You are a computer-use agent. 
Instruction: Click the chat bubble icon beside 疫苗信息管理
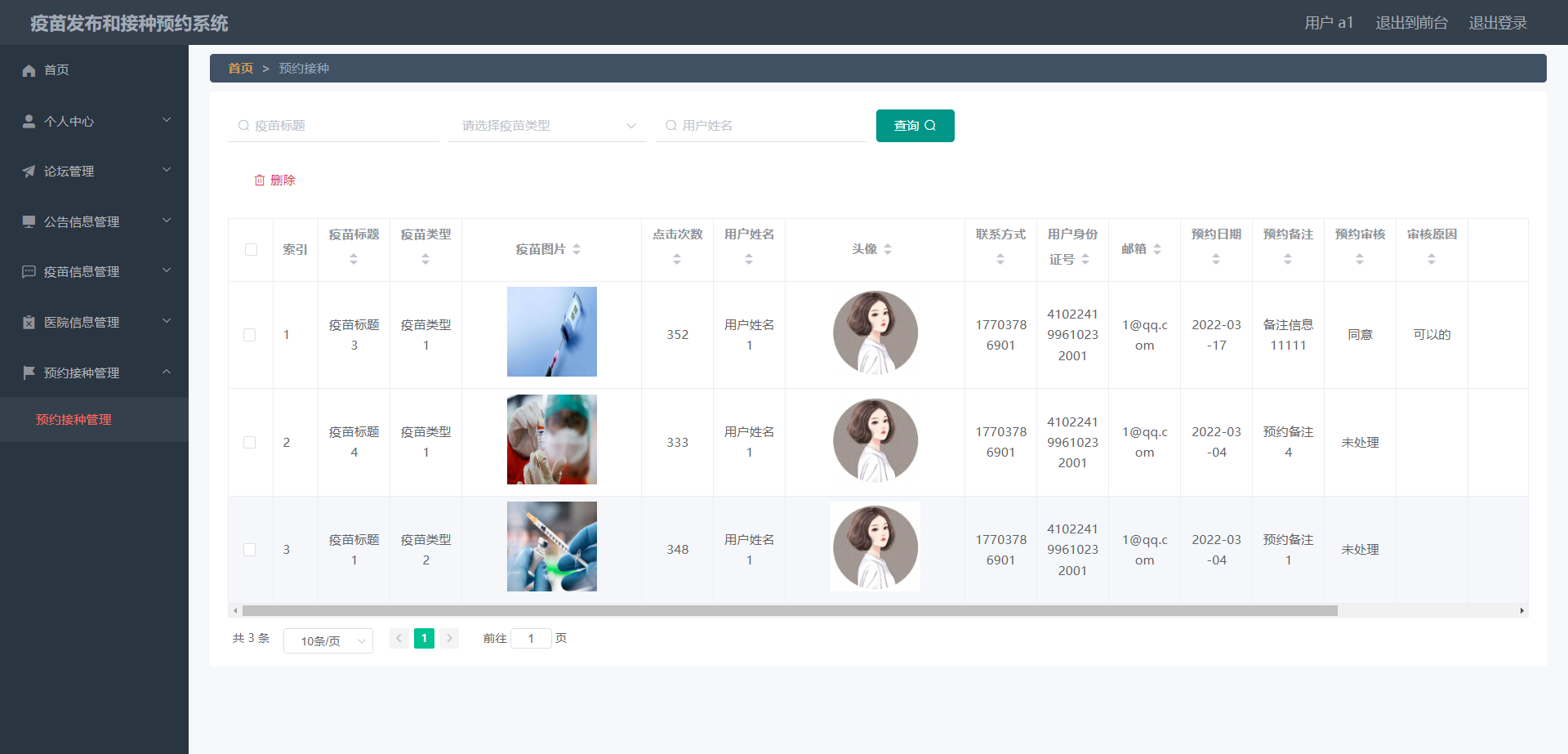point(29,272)
